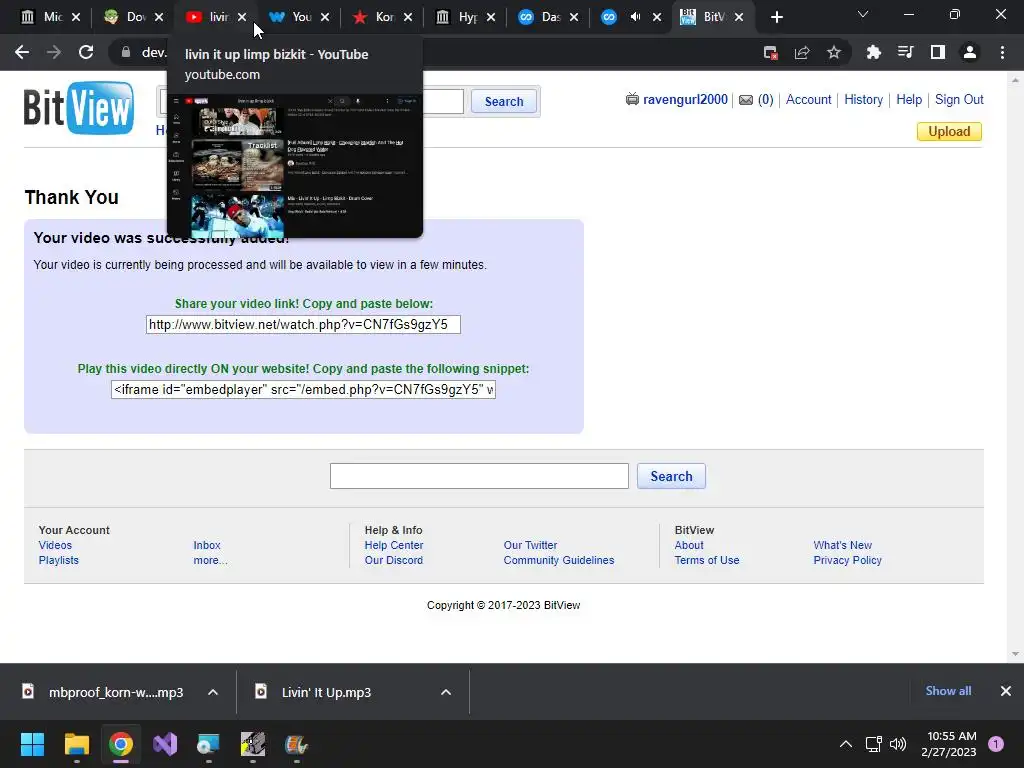Click the Sign Out link
This screenshot has width=1024, height=768.
pyautogui.click(x=959, y=99)
